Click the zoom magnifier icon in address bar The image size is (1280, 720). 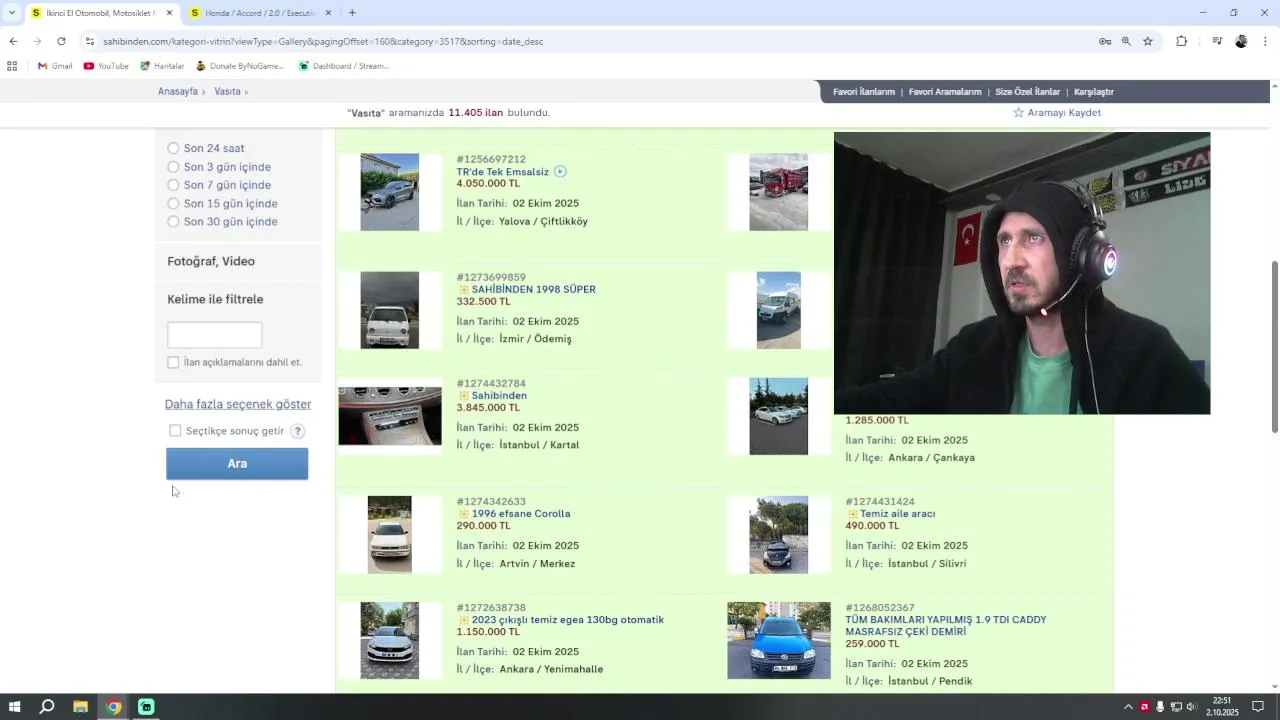point(1126,41)
